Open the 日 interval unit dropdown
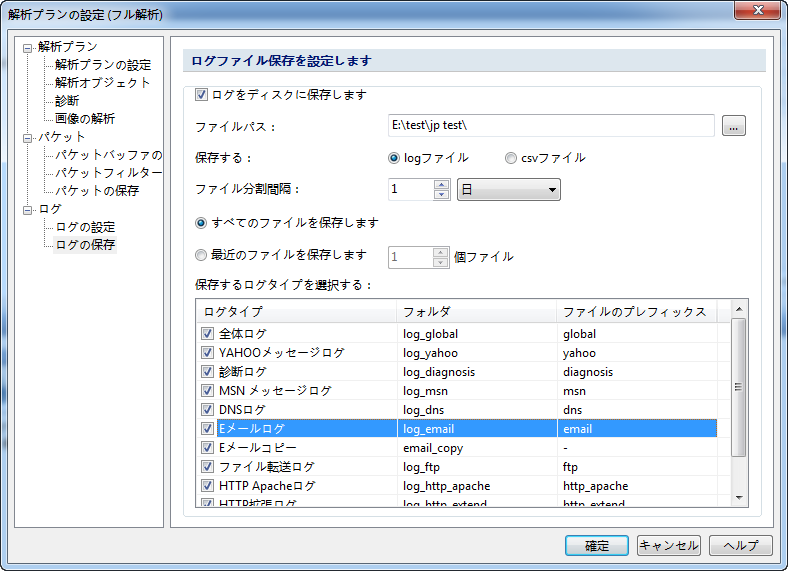 pos(508,190)
